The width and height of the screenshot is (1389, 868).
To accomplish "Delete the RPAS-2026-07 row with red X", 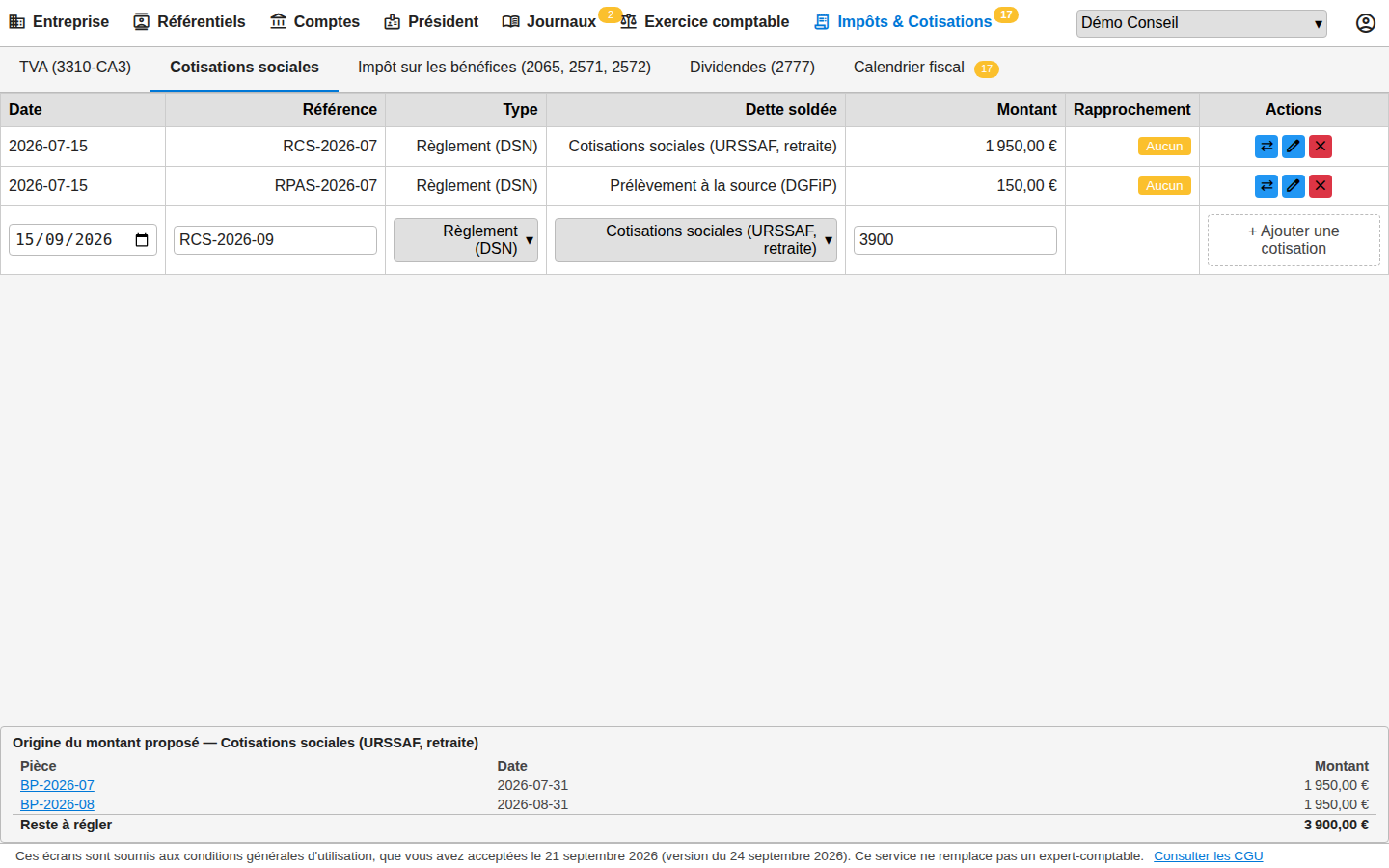I will click(x=1321, y=186).
